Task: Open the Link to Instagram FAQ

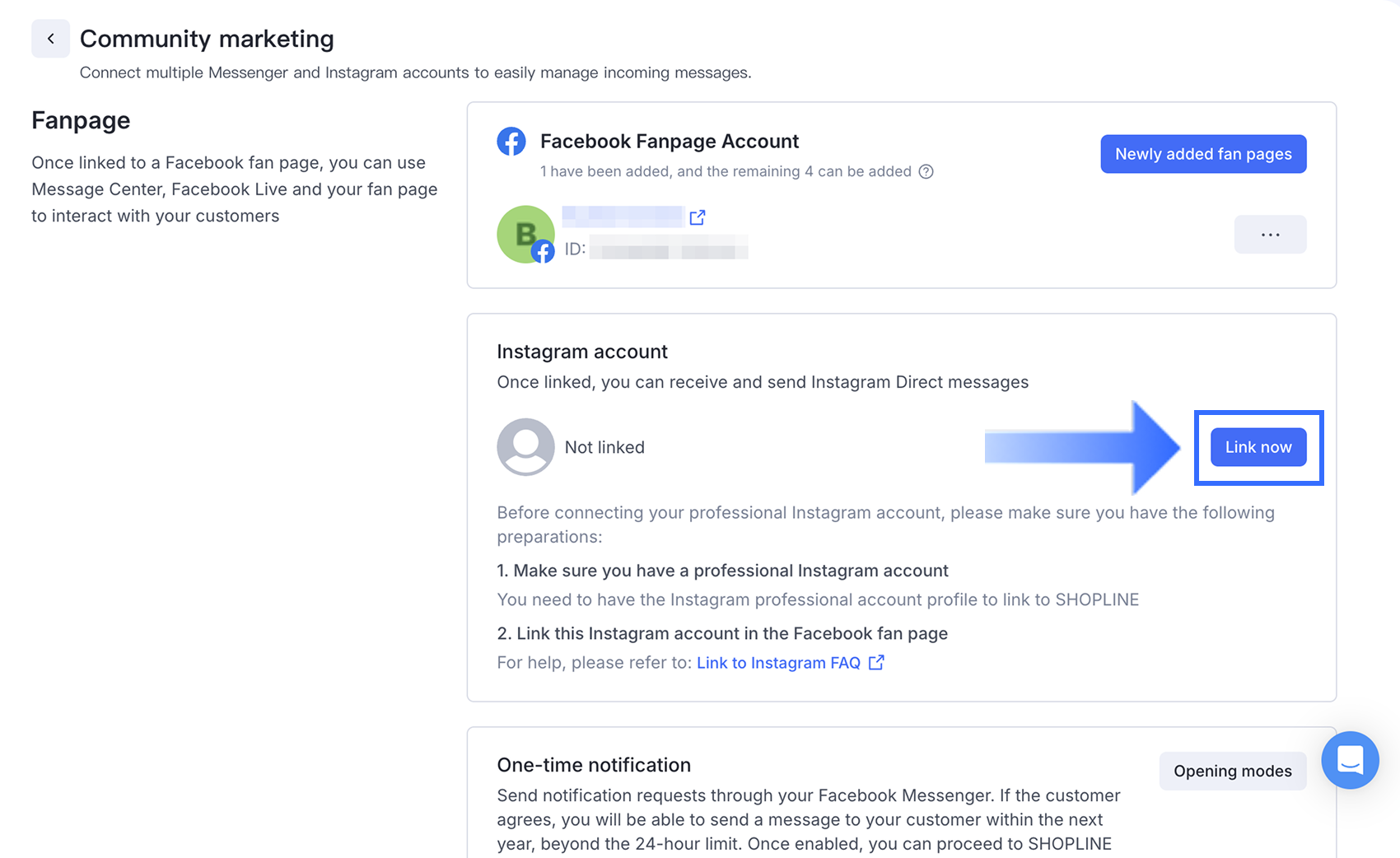Action: point(778,663)
